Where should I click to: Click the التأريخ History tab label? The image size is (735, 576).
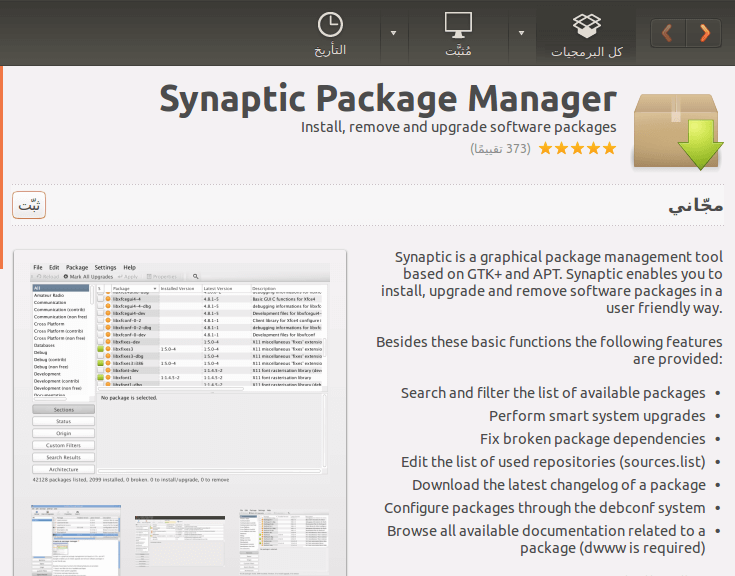point(330,50)
